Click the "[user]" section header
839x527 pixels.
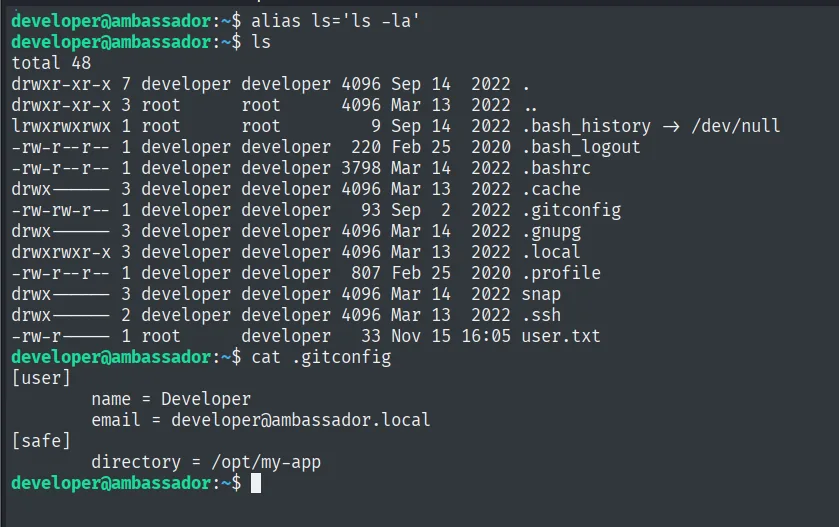[41, 378]
